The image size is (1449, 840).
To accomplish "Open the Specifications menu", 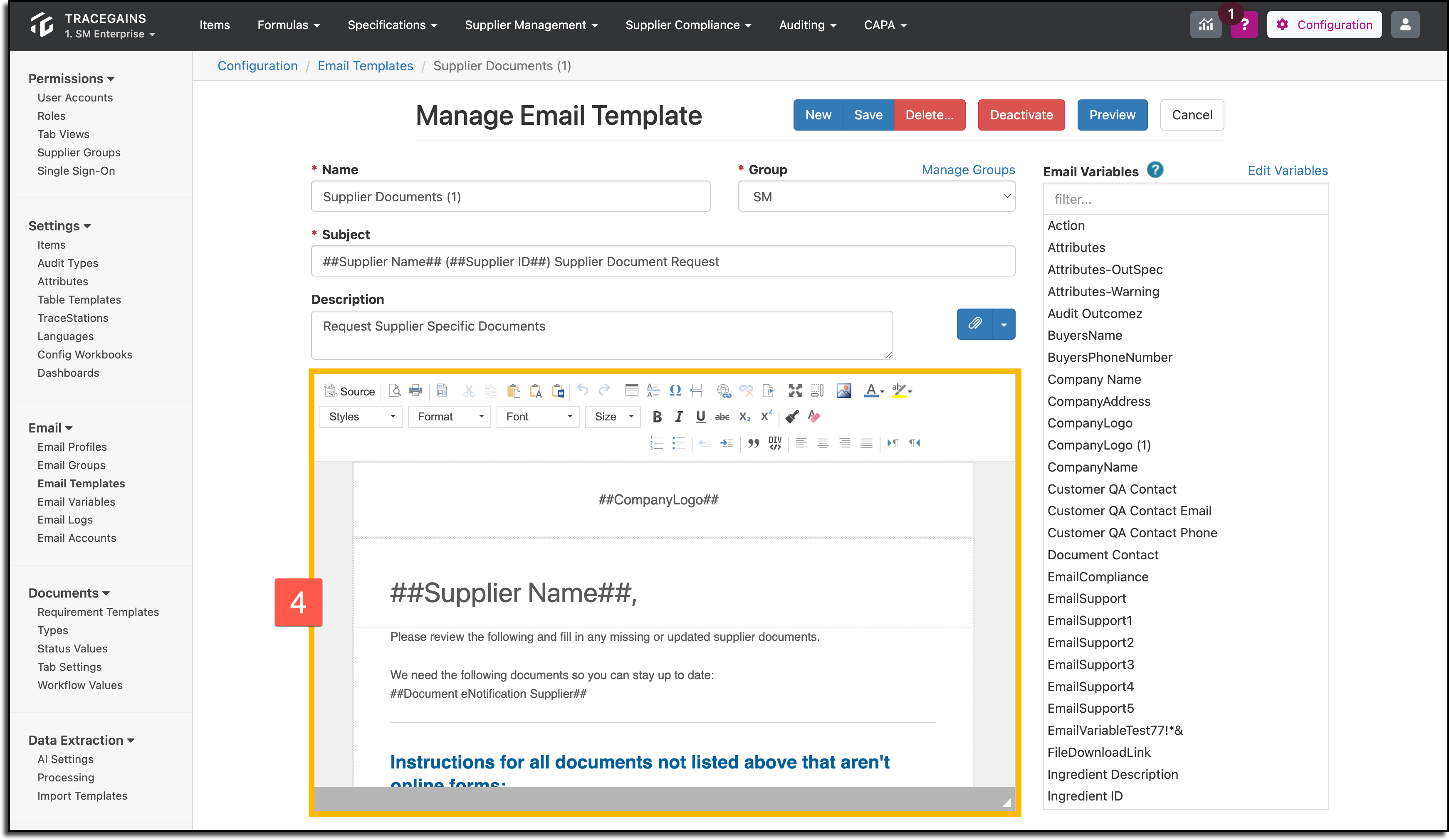I will (x=393, y=25).
